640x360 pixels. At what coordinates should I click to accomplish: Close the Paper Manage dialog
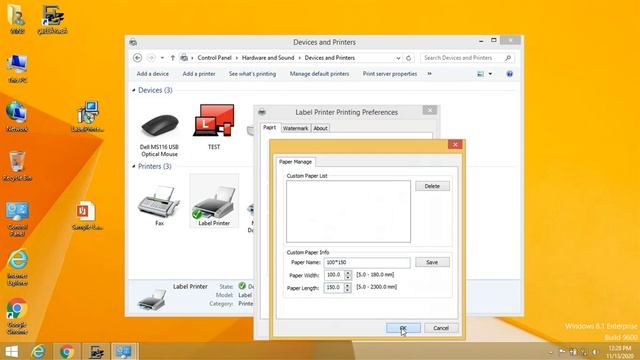click(x=455, y=144)
